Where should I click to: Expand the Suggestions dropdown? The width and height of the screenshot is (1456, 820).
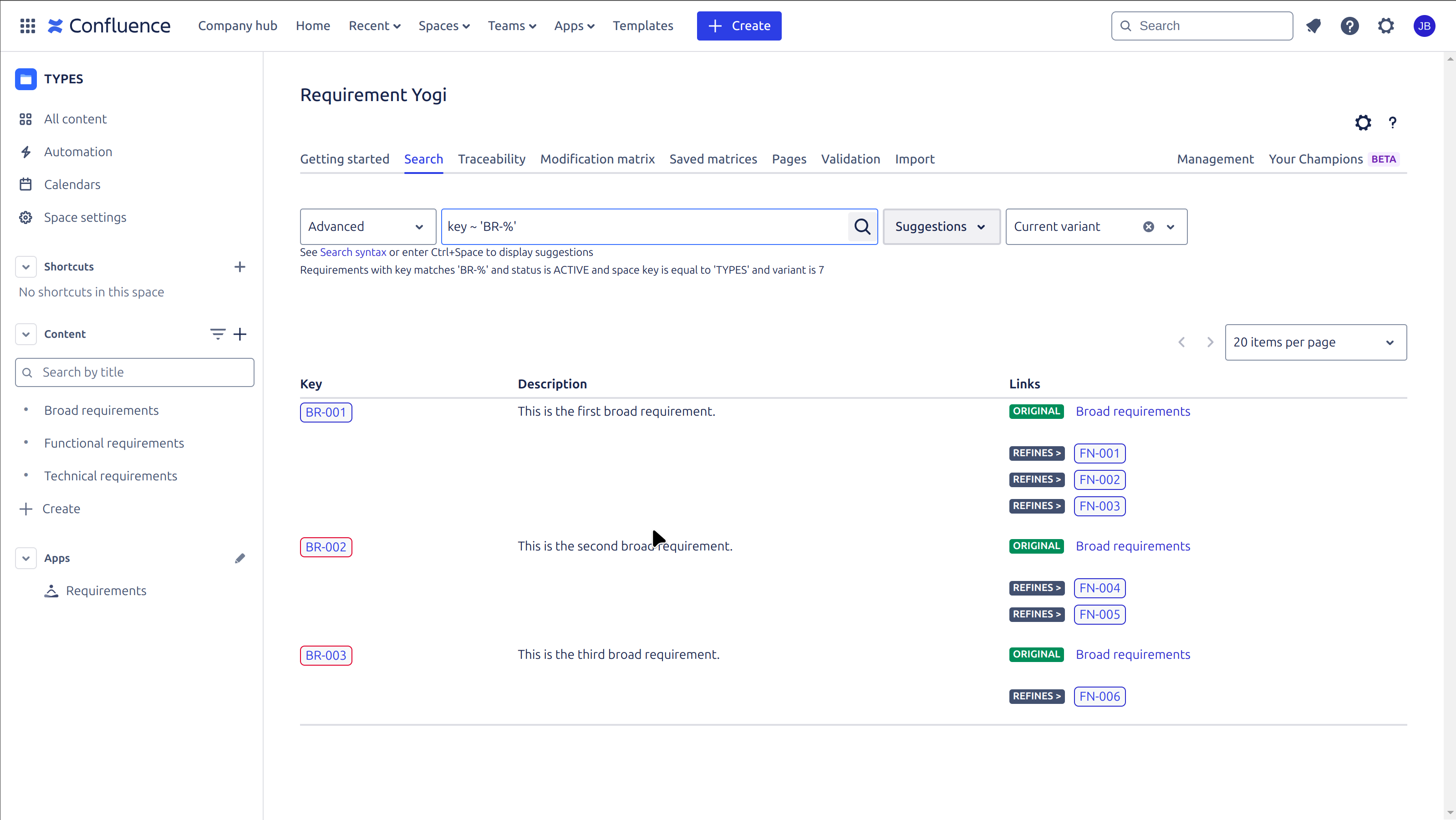pos(941,227)
